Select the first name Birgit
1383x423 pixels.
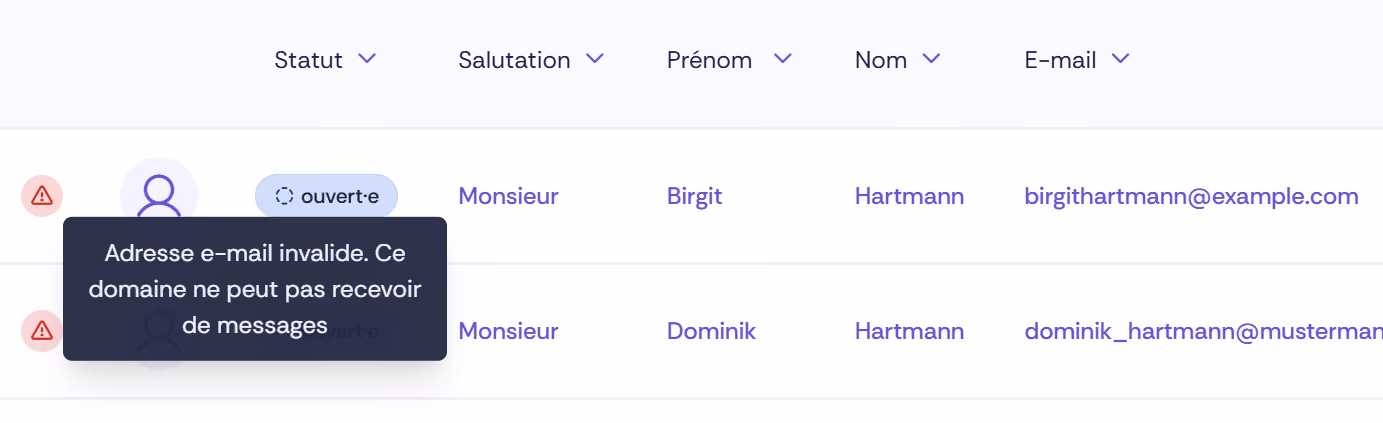coord(695,196)
